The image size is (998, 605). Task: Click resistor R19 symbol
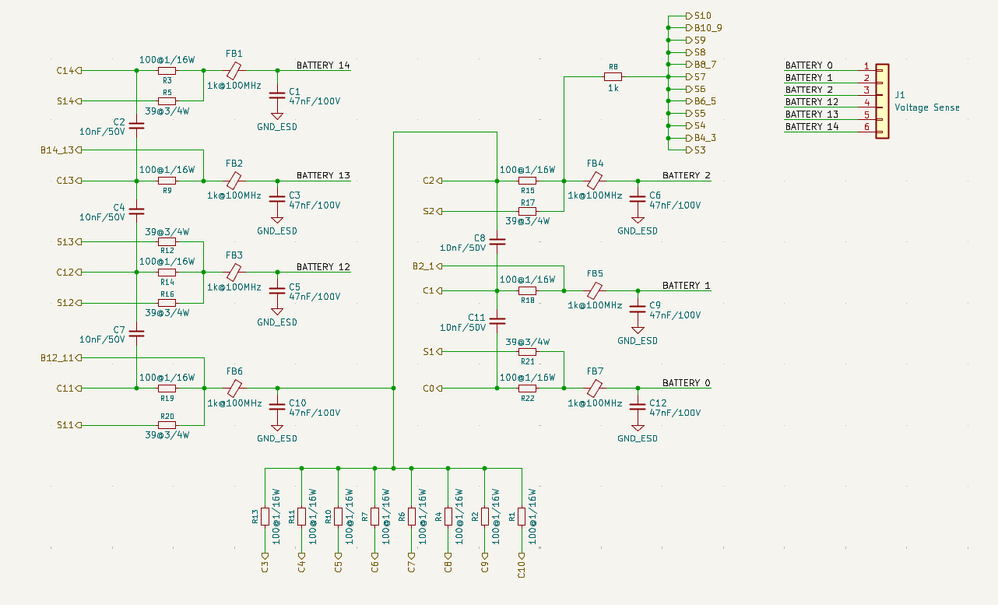tap(167, 388)
